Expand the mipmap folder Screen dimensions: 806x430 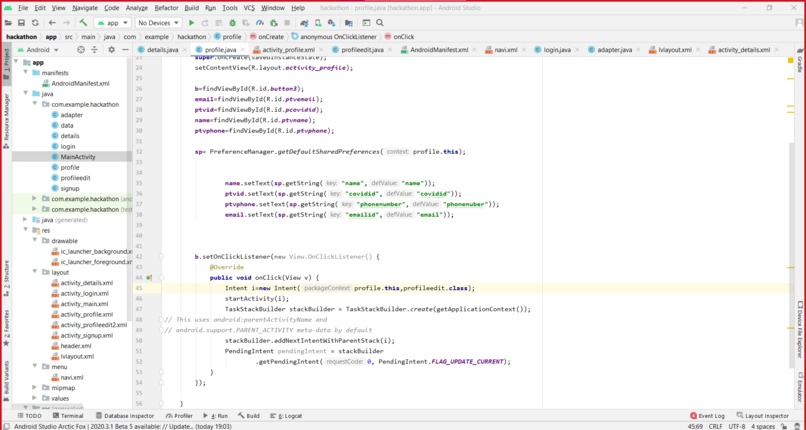tap(34, 387)
